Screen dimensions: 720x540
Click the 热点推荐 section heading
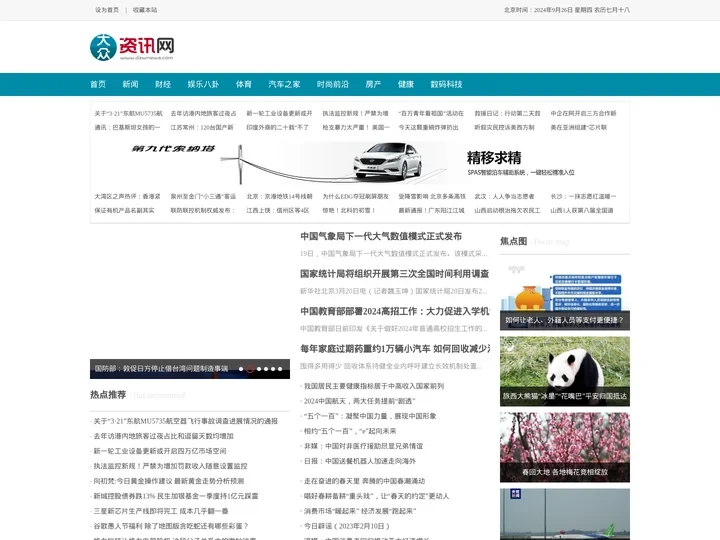[x=108, y=395]
